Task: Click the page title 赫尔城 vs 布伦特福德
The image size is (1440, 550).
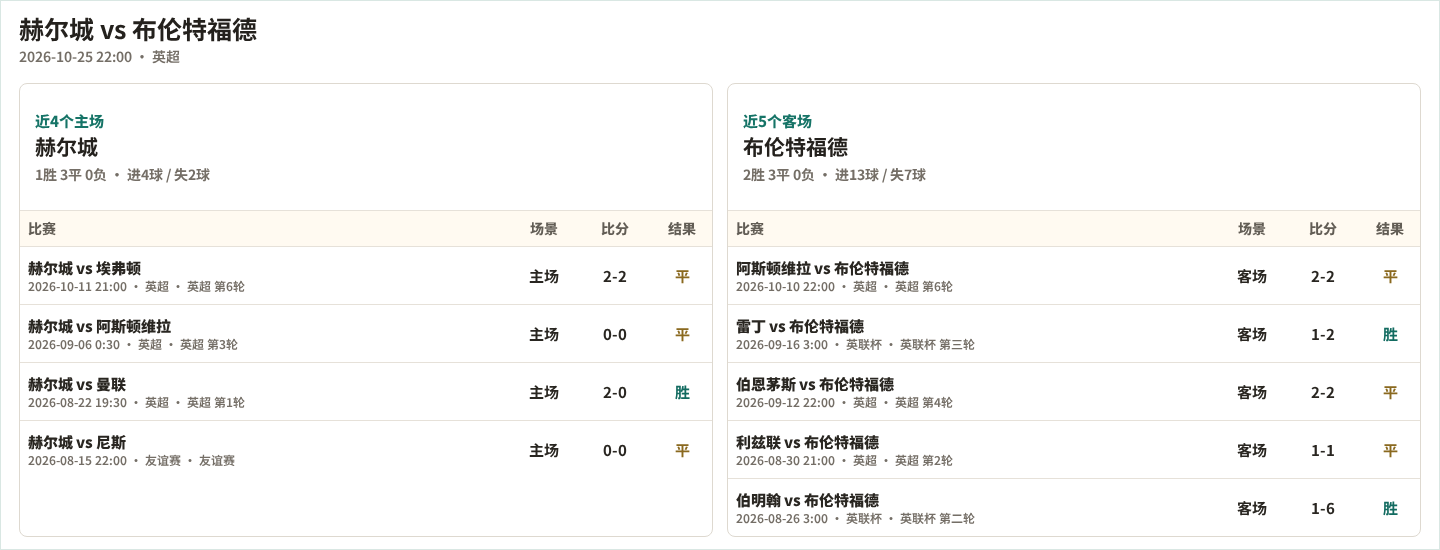Action: [138, 30]
